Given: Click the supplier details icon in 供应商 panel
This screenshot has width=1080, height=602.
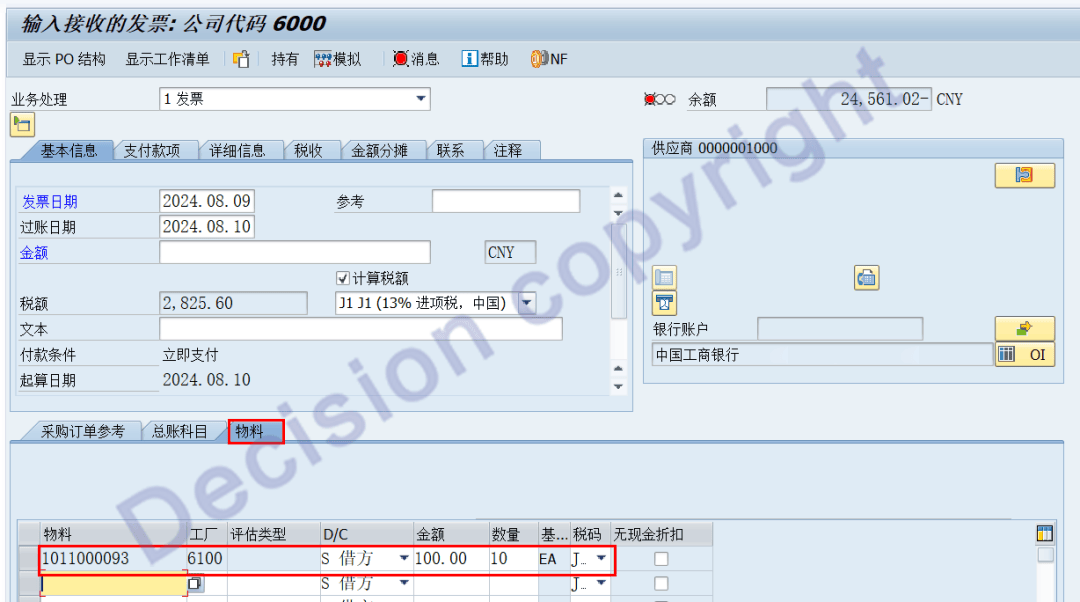Looking at the screenshot, I should tap(1024, 175).
